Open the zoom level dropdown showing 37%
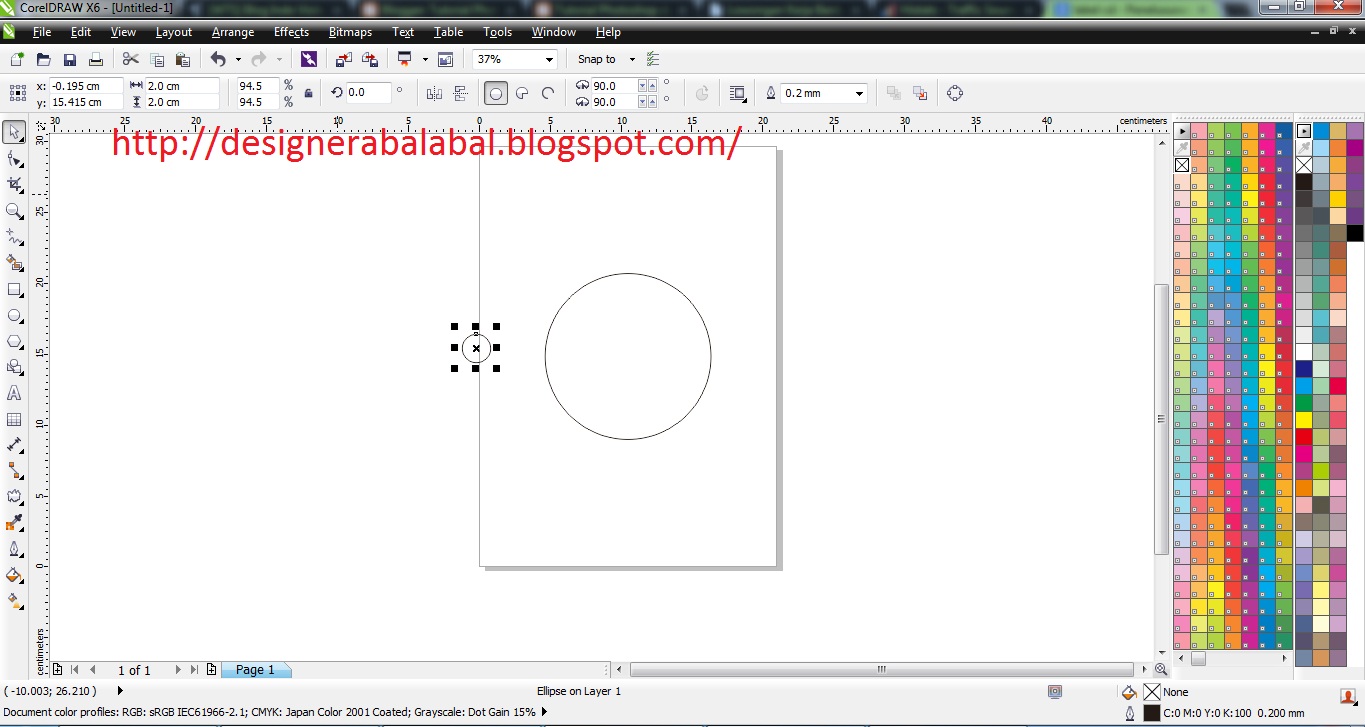The height and width of the screenshot is (727, 1365). (x=548, y=59)
